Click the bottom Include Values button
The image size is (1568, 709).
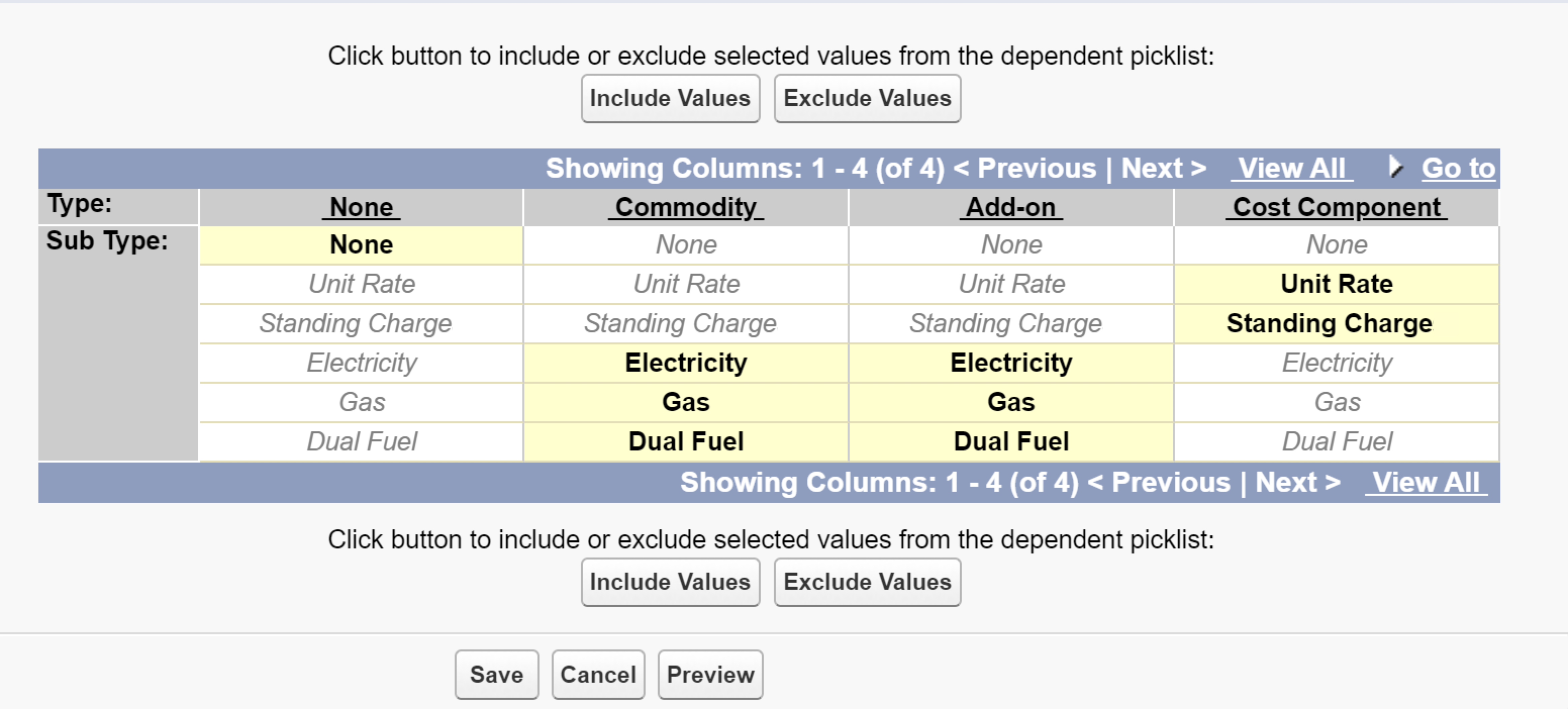point(670,582)
